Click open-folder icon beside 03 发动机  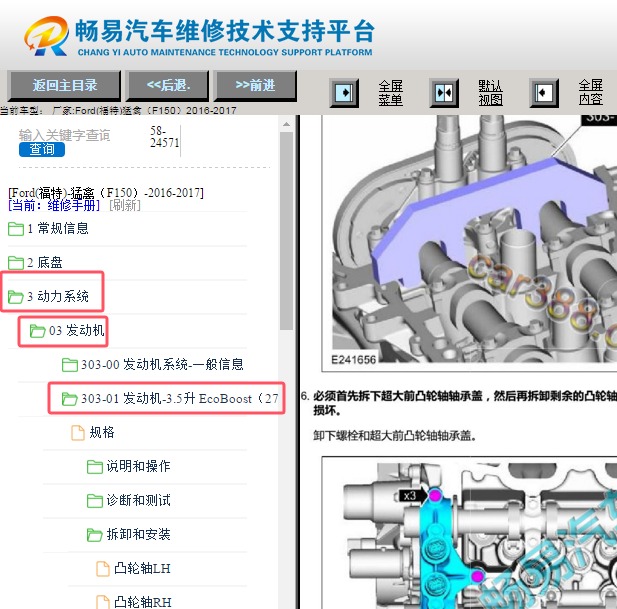[x=38, y=331]
